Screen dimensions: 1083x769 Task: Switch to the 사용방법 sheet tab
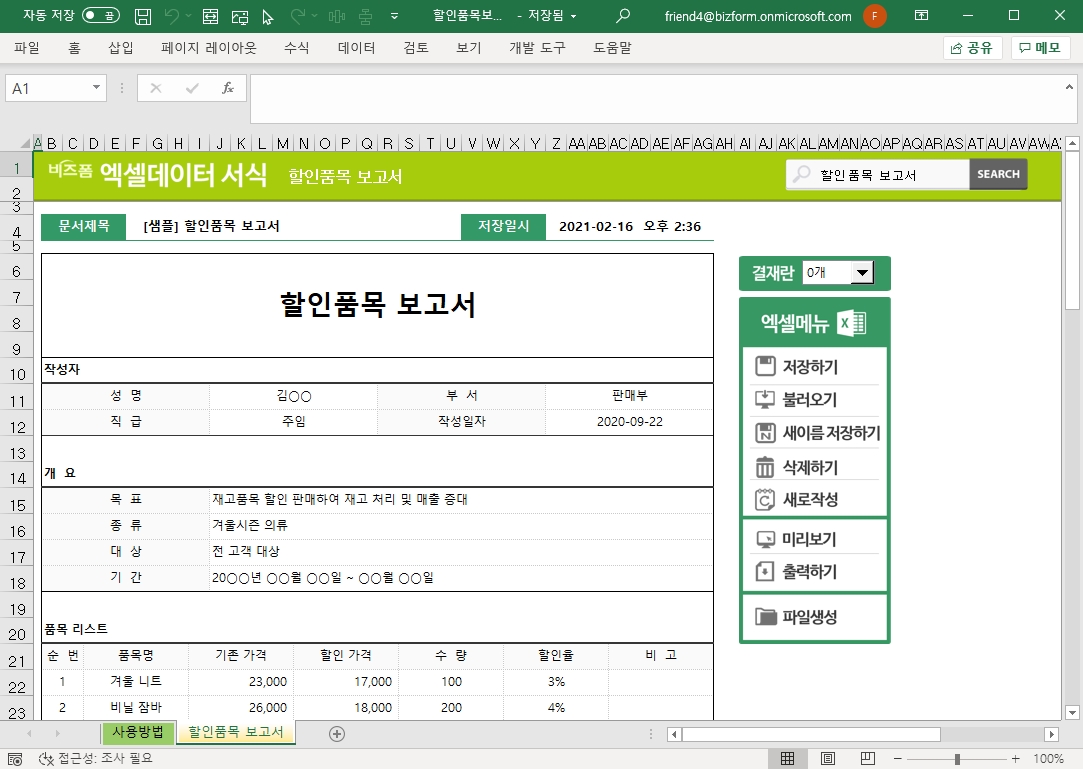(x=138, y=732)
